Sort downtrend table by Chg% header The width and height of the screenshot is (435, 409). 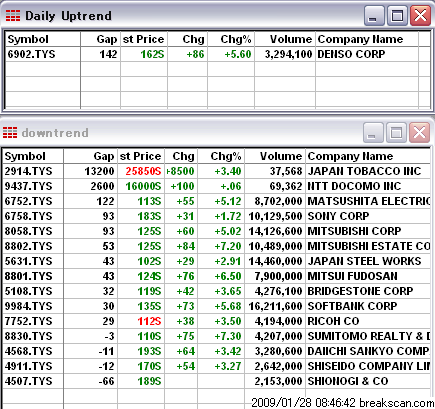221,156
